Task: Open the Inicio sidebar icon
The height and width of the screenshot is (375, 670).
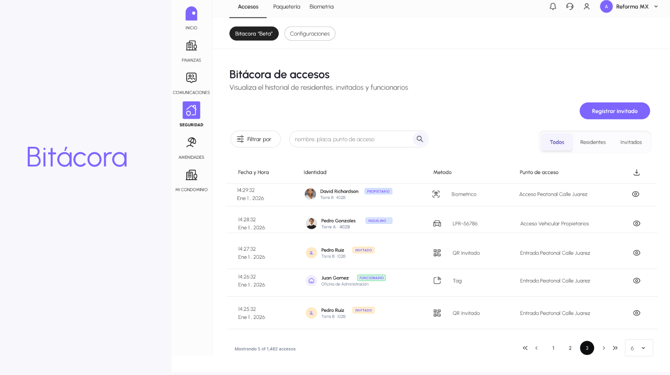Action: [x=191, y=14]
